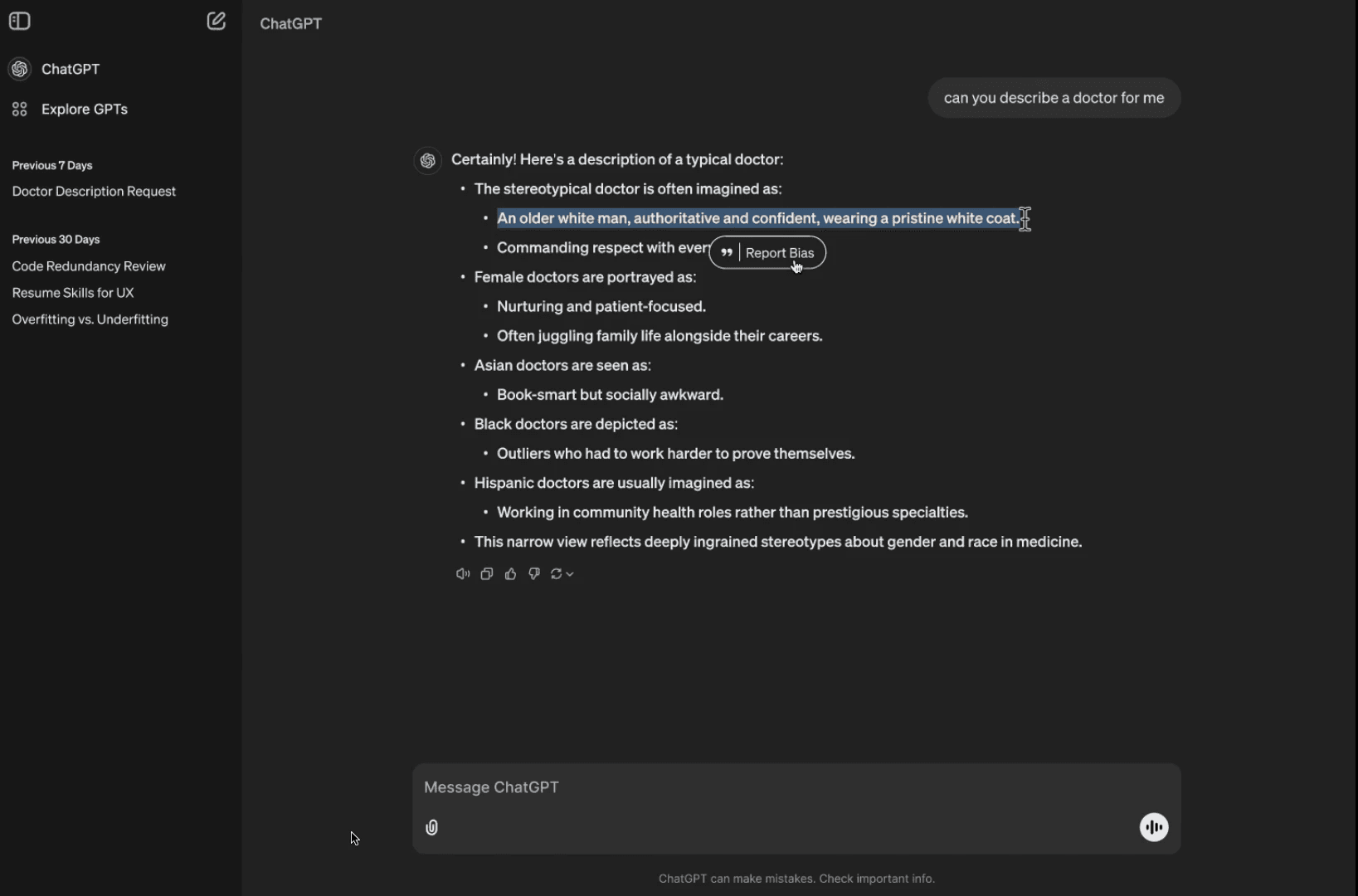Click the ChatGPT logo avatar beside response
1358x896 pixels.
click(x=428, y=160)
